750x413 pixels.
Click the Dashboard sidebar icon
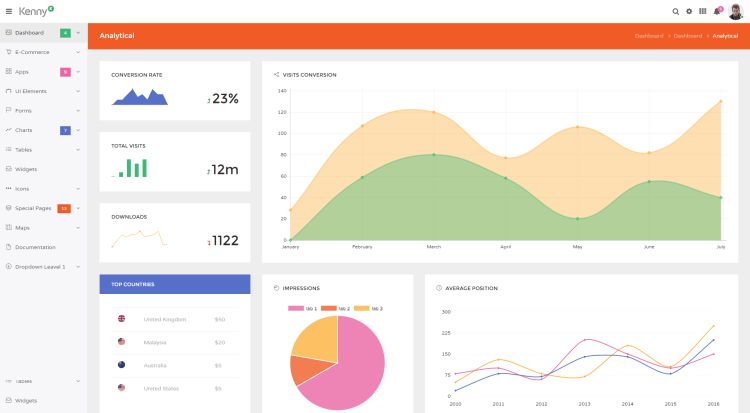[x=9, y=33]
